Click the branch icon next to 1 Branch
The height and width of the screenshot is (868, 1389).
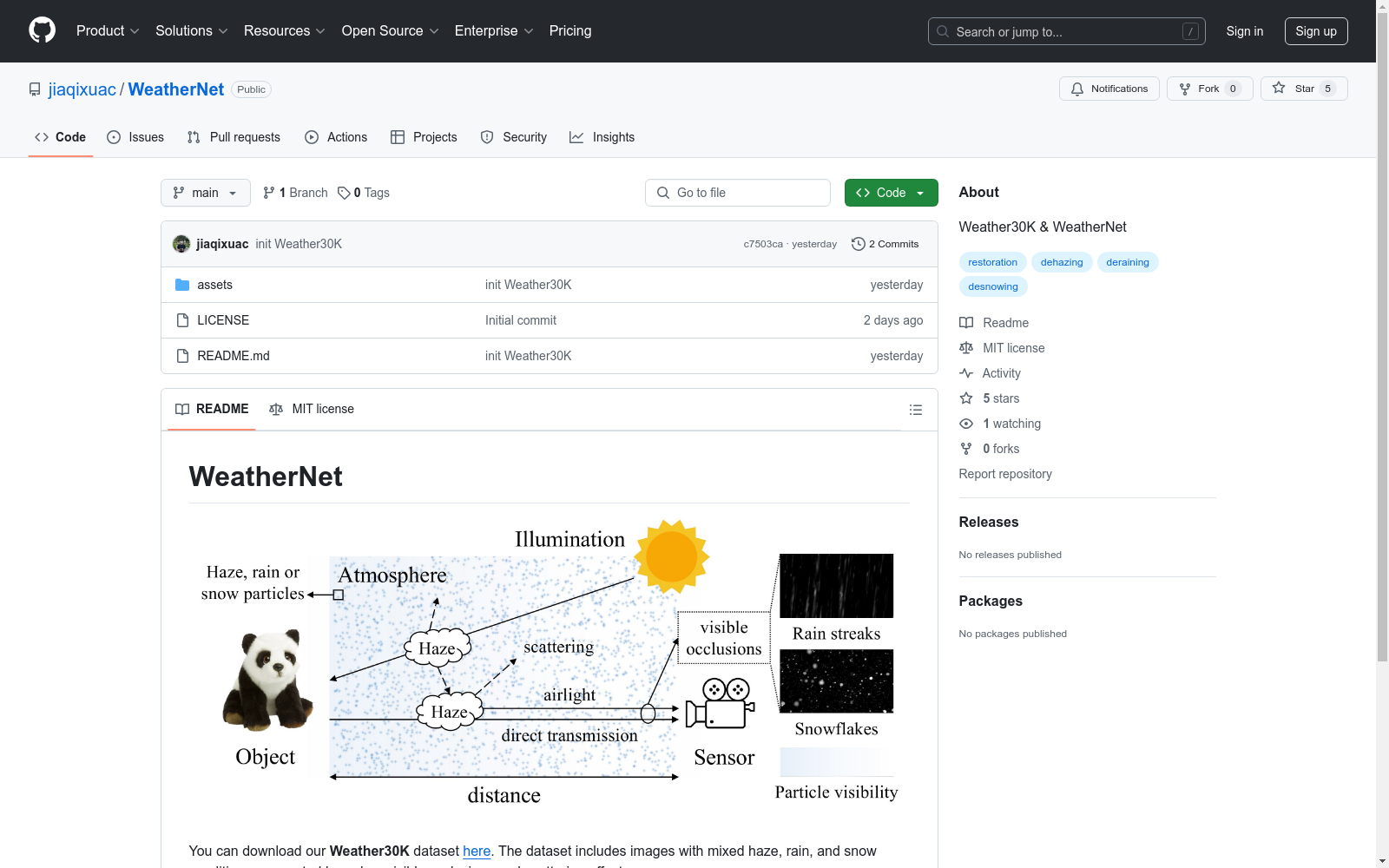[x=269, y=193]
